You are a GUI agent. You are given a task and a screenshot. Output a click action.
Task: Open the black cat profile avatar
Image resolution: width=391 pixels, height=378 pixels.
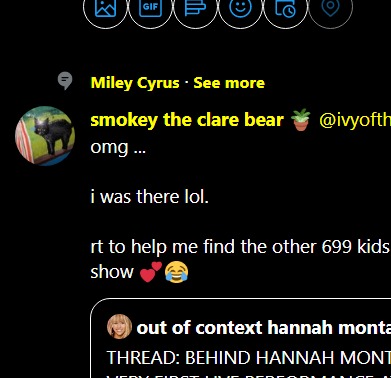(x=45, y=136)
